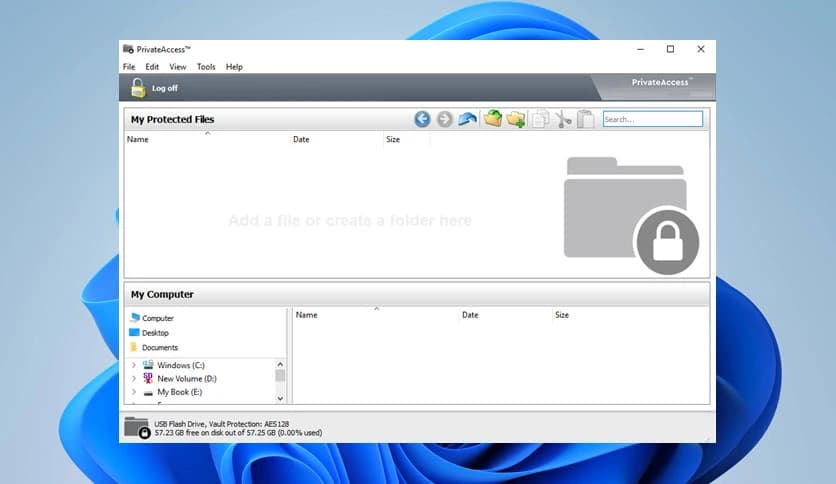Click the blue curved Up-level arrow icon
The height and width of the screenshot is (484, 836).
coord(468,119)
